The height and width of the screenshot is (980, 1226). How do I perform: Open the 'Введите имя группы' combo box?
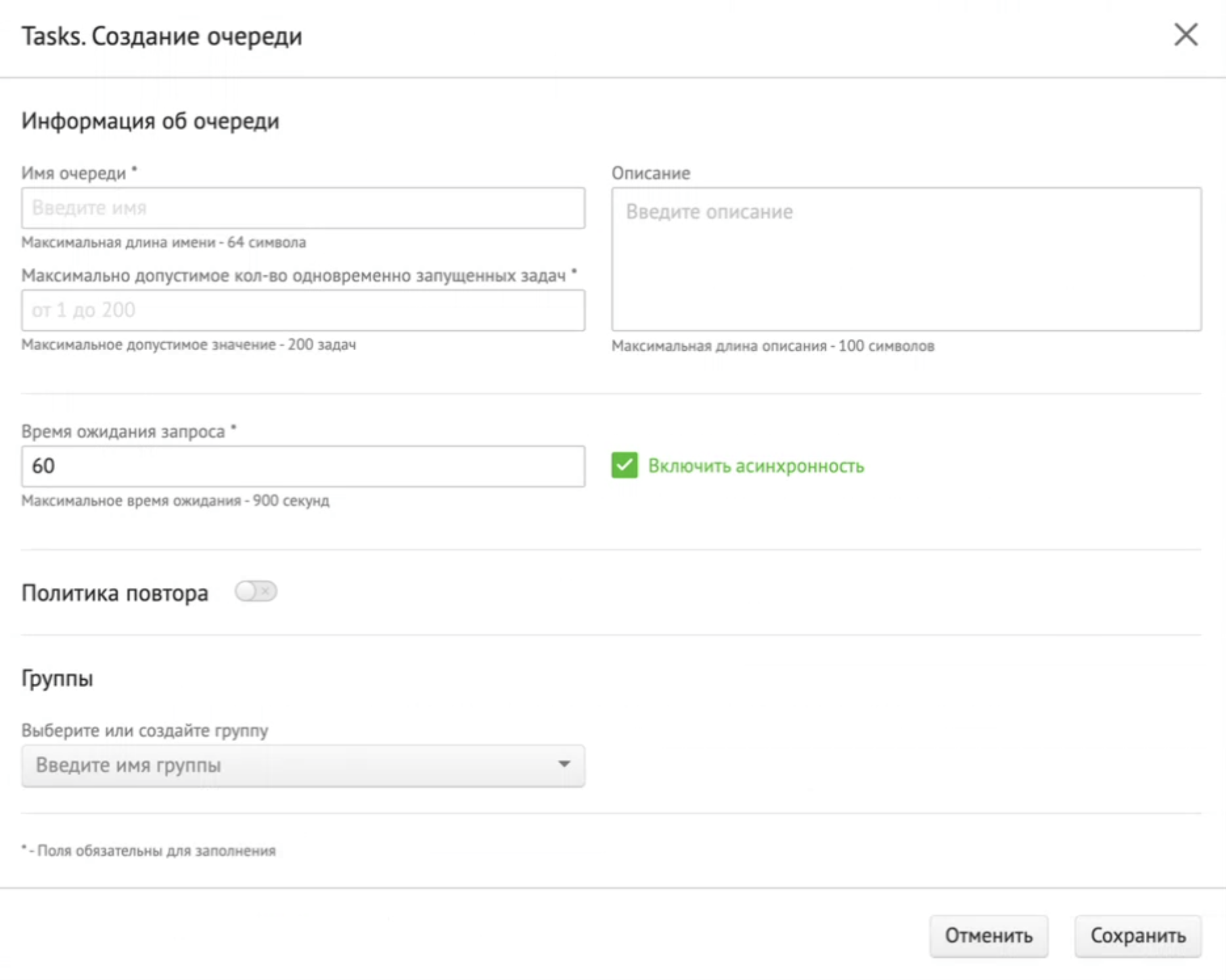289,765
